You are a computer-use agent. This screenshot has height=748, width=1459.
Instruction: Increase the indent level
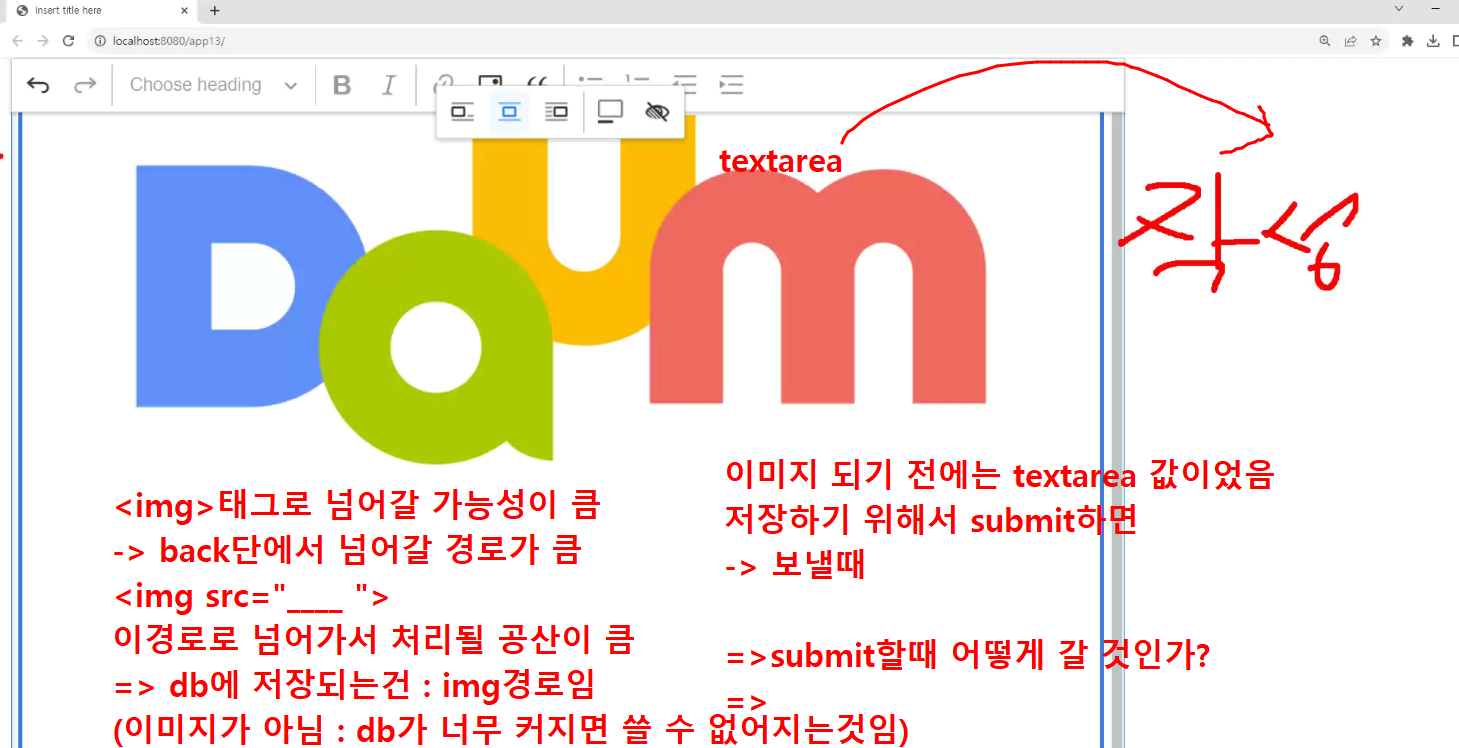click(x=731, y=85)
